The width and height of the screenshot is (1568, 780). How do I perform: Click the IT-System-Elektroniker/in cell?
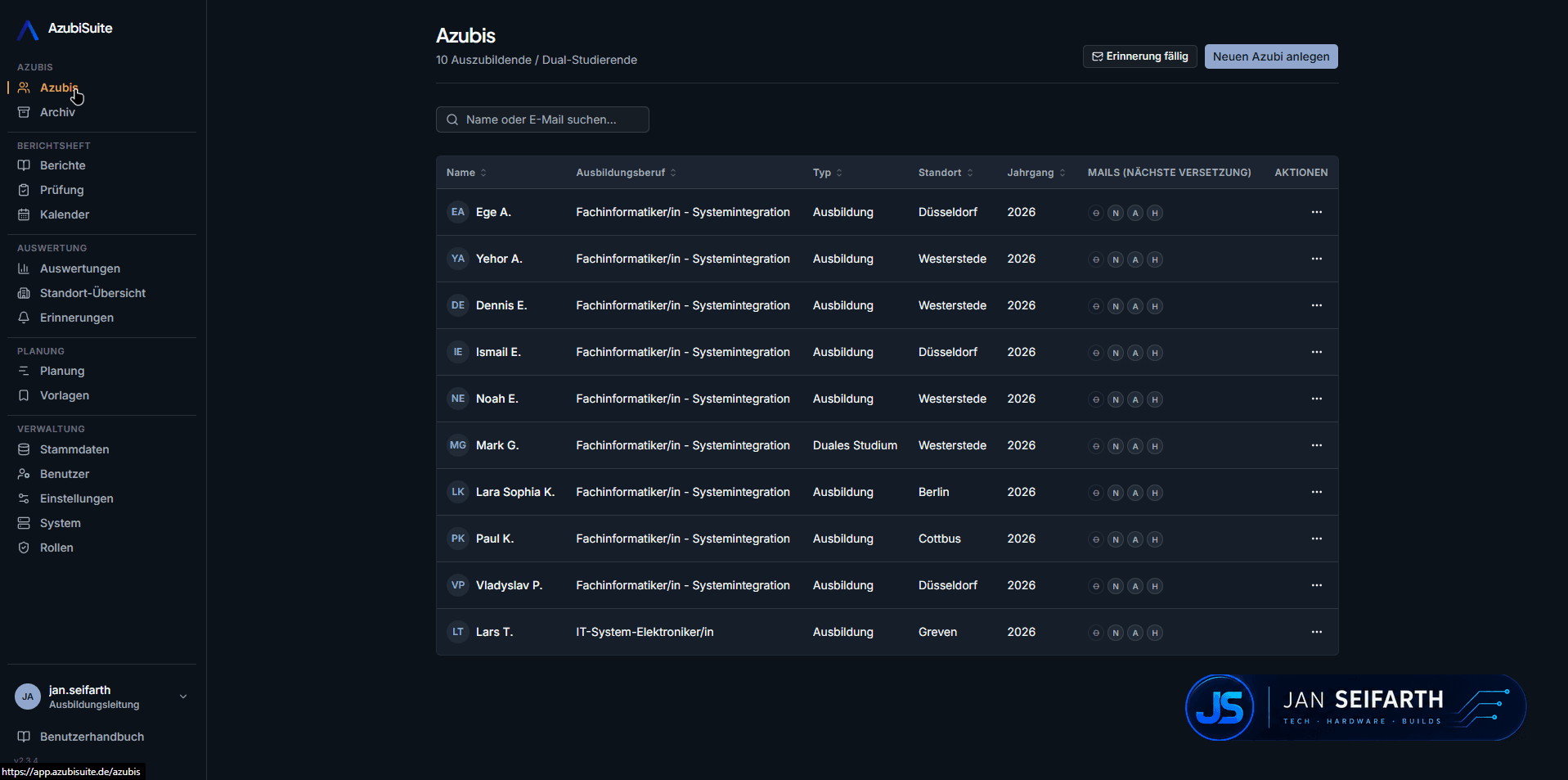[x=645, y=632]
